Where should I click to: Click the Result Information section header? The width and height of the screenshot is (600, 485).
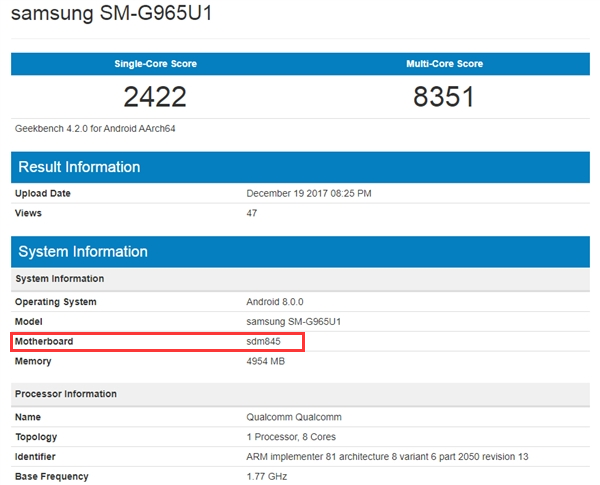pos(300,167)
